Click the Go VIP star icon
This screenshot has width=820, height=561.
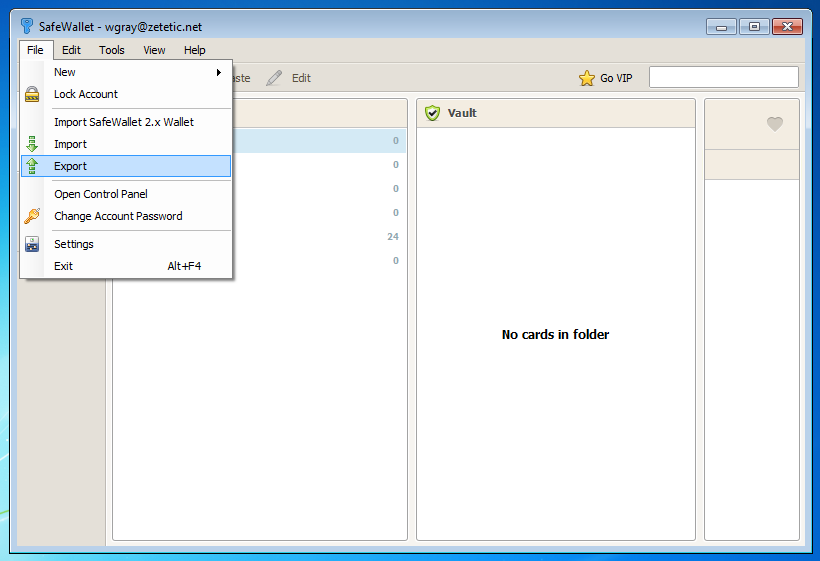tap(587, 78)
